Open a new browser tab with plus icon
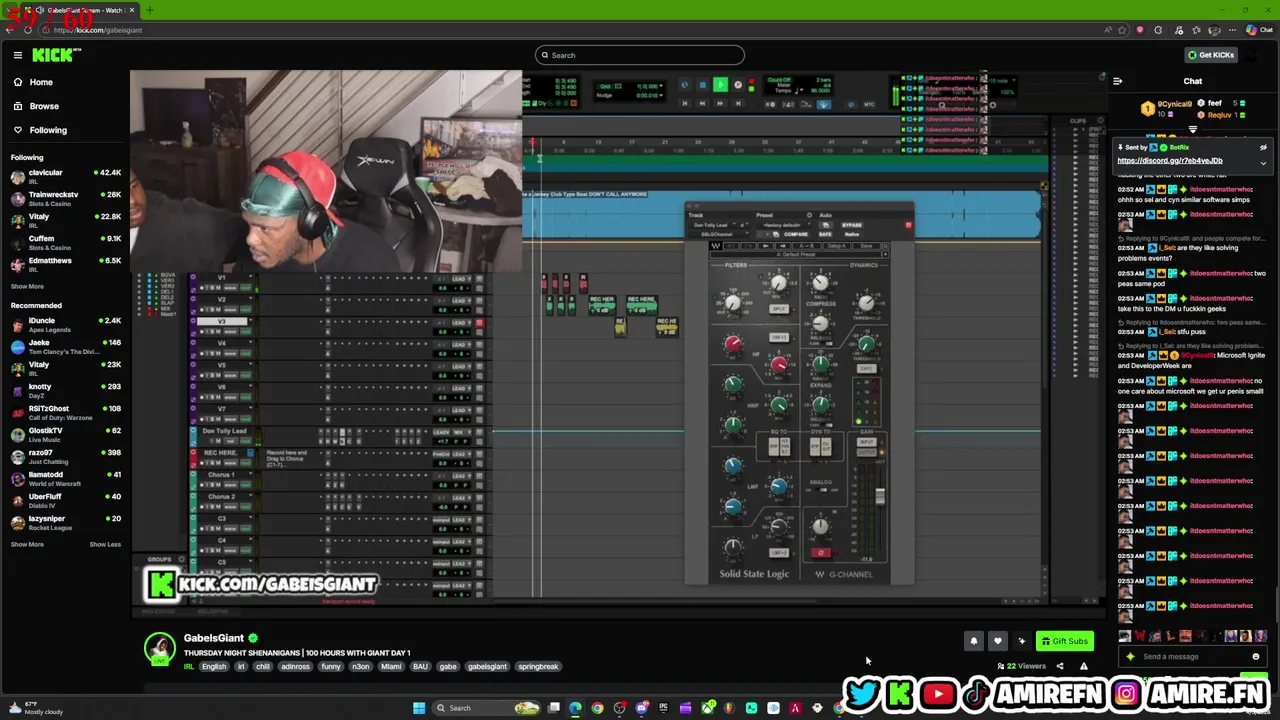This screenshot has width=1280, height=720. (149, 10)
